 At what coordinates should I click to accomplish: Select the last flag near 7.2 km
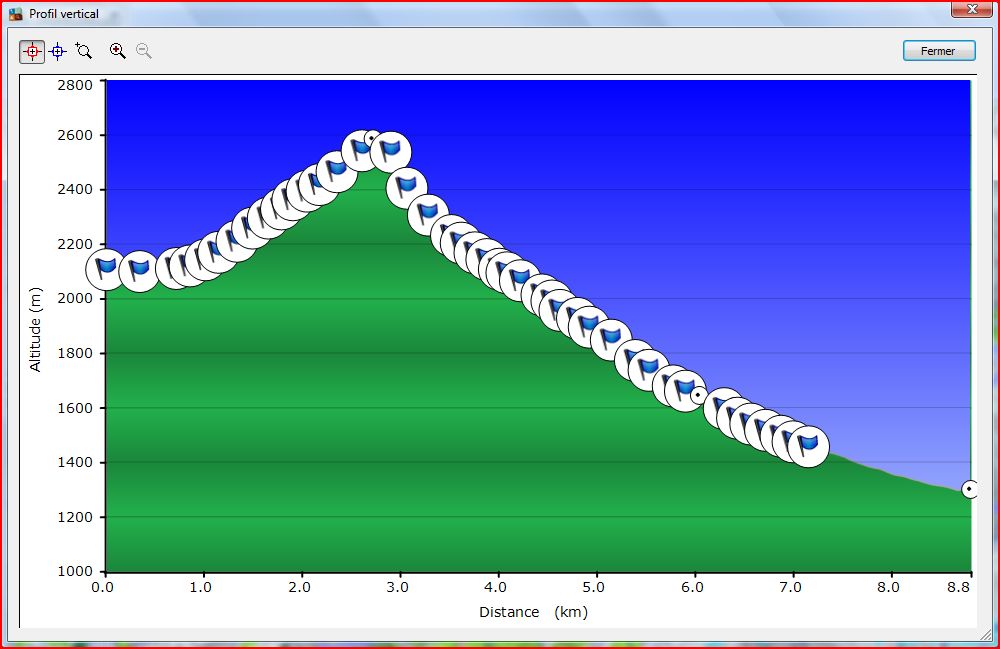(x=809, y=445)
